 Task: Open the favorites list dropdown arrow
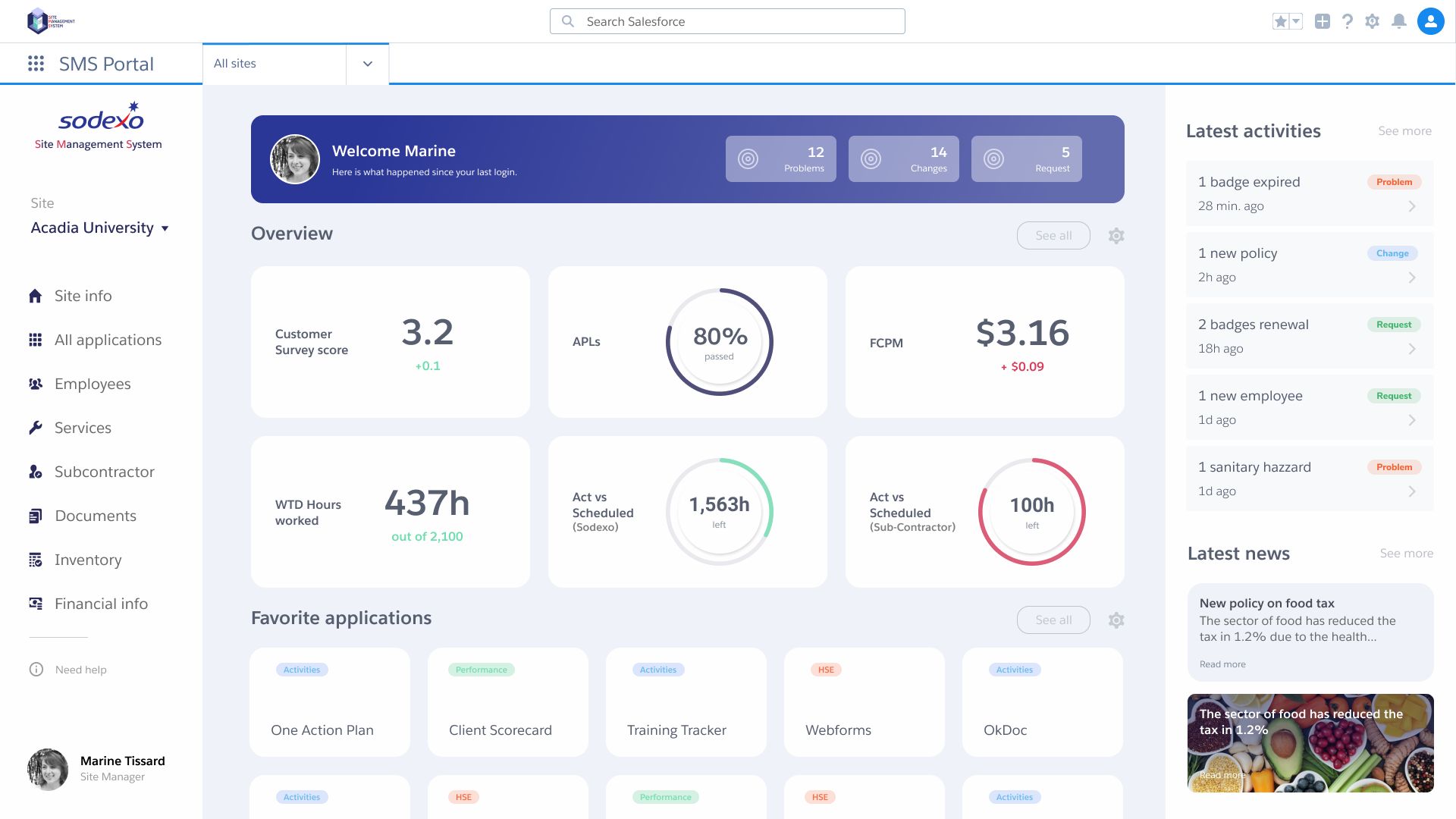(x=1297, y=21)
